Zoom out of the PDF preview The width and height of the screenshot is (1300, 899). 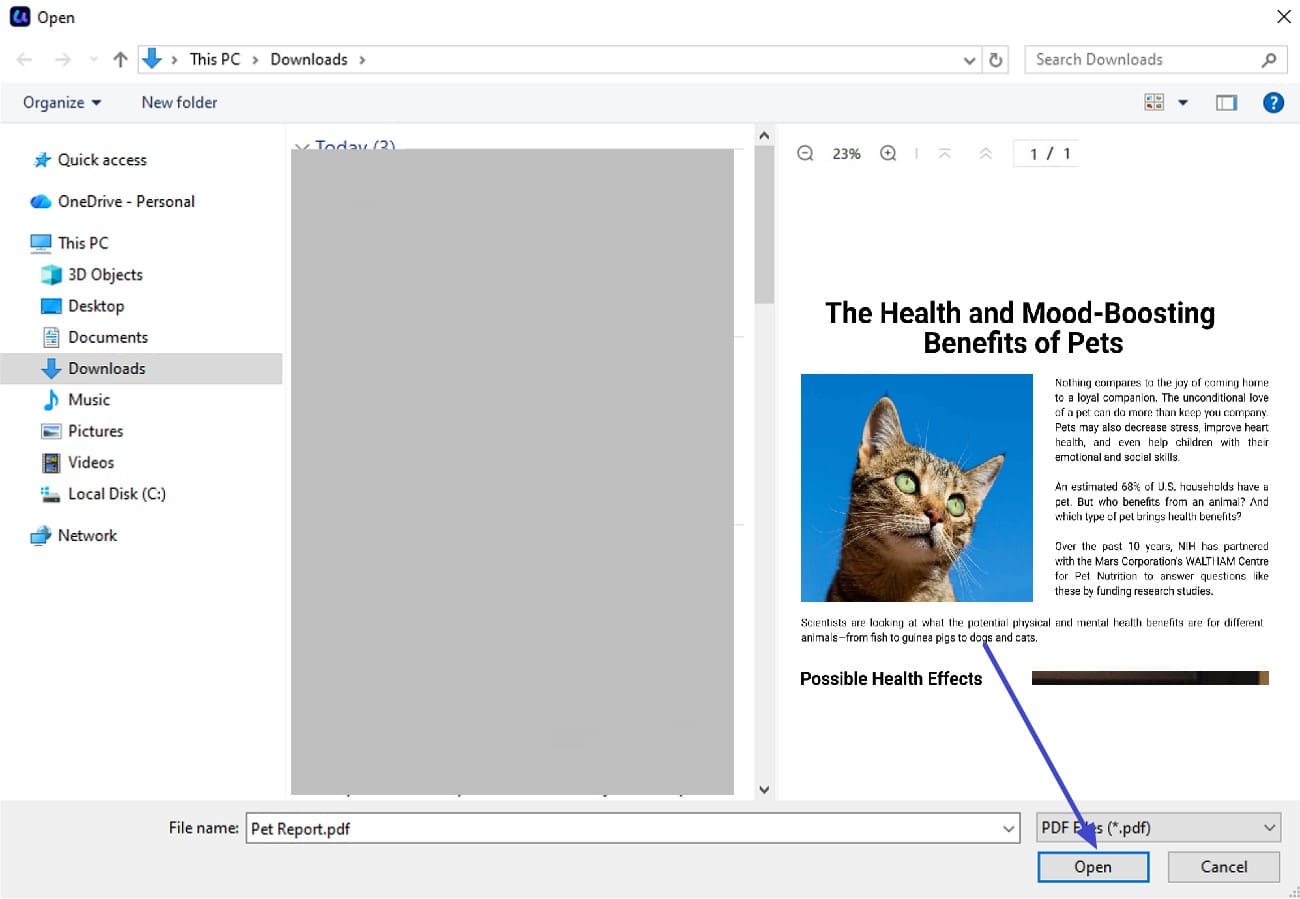805,153
